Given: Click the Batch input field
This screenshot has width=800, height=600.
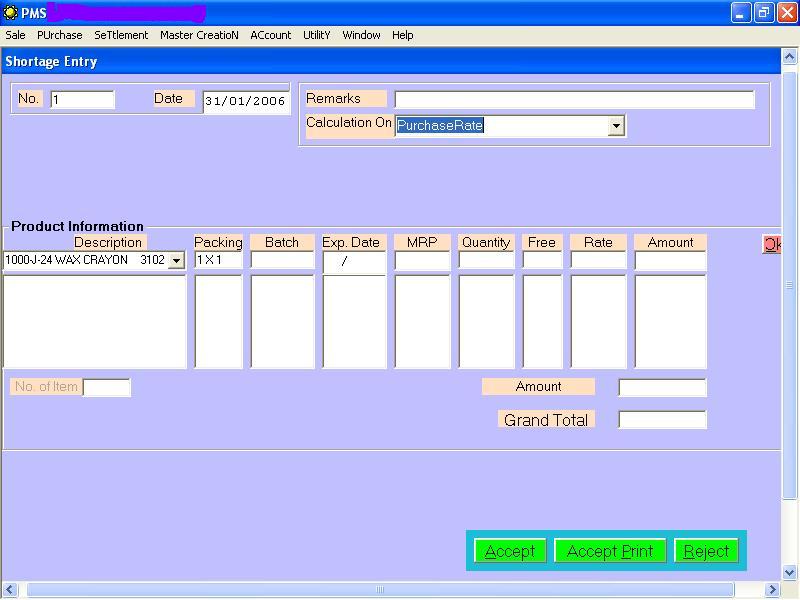Looking at the screenshot, I should tap(282, 260).
